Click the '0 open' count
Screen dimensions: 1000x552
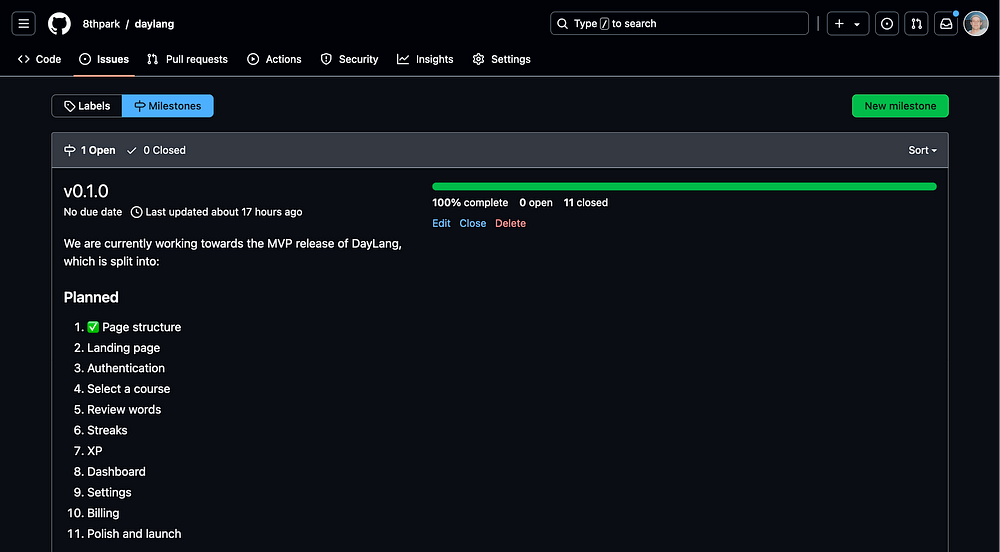[x=536, y=203]
